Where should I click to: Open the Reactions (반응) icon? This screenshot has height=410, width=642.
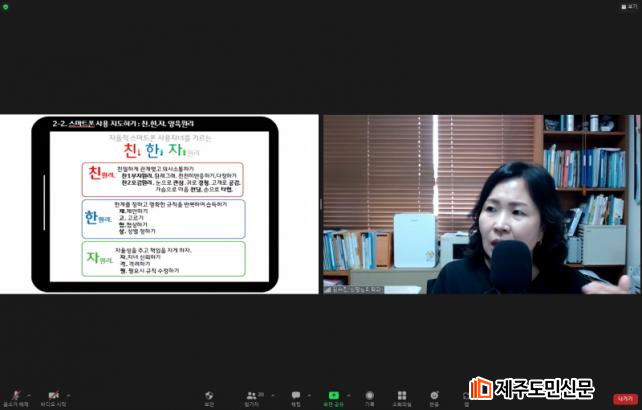coord(434,395)
